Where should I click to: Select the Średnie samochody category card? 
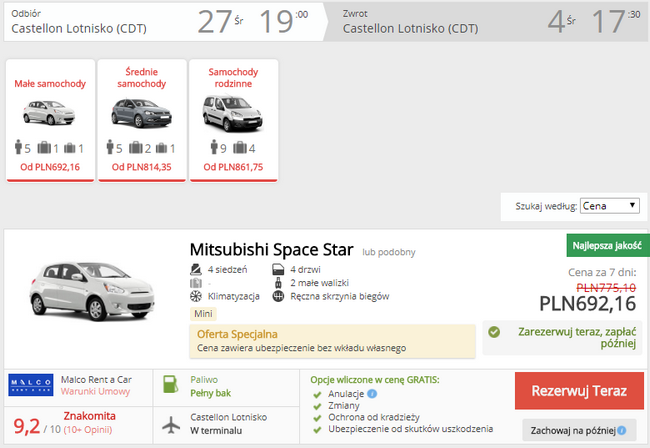(x=142, y=121)
